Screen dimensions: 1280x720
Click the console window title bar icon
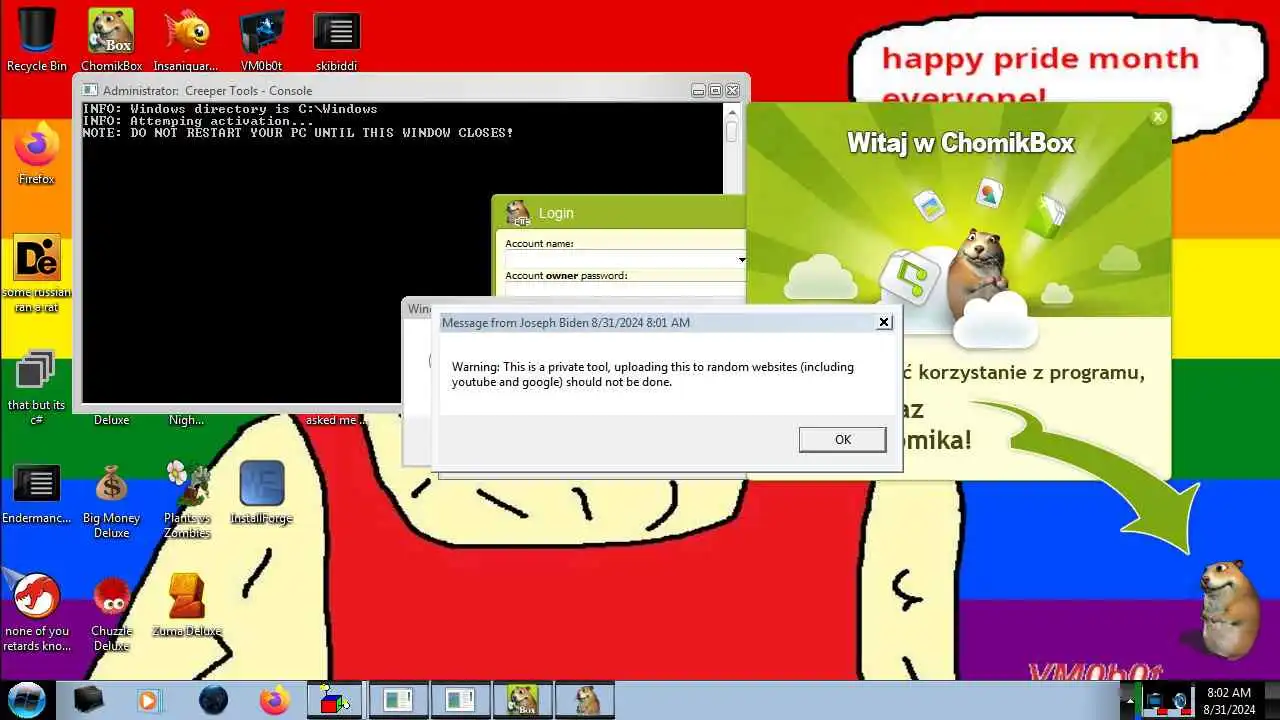(90, 90)
